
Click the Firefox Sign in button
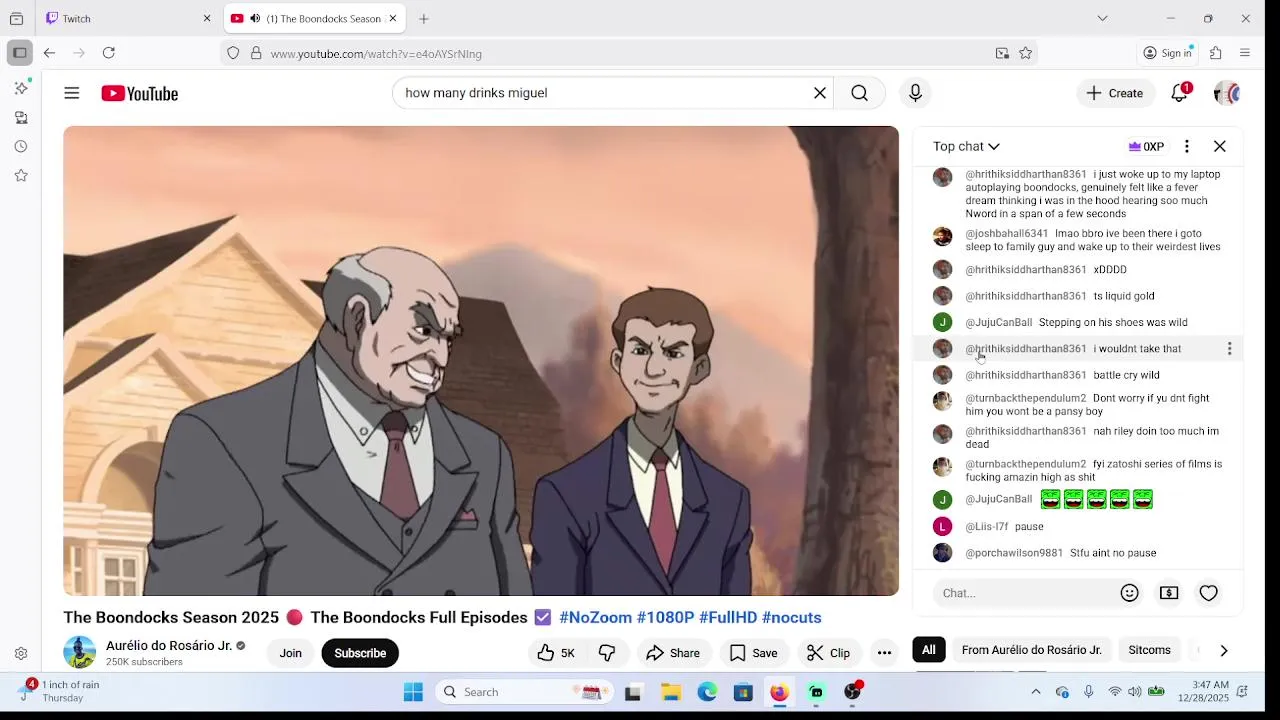click(x=1168, y=53)
